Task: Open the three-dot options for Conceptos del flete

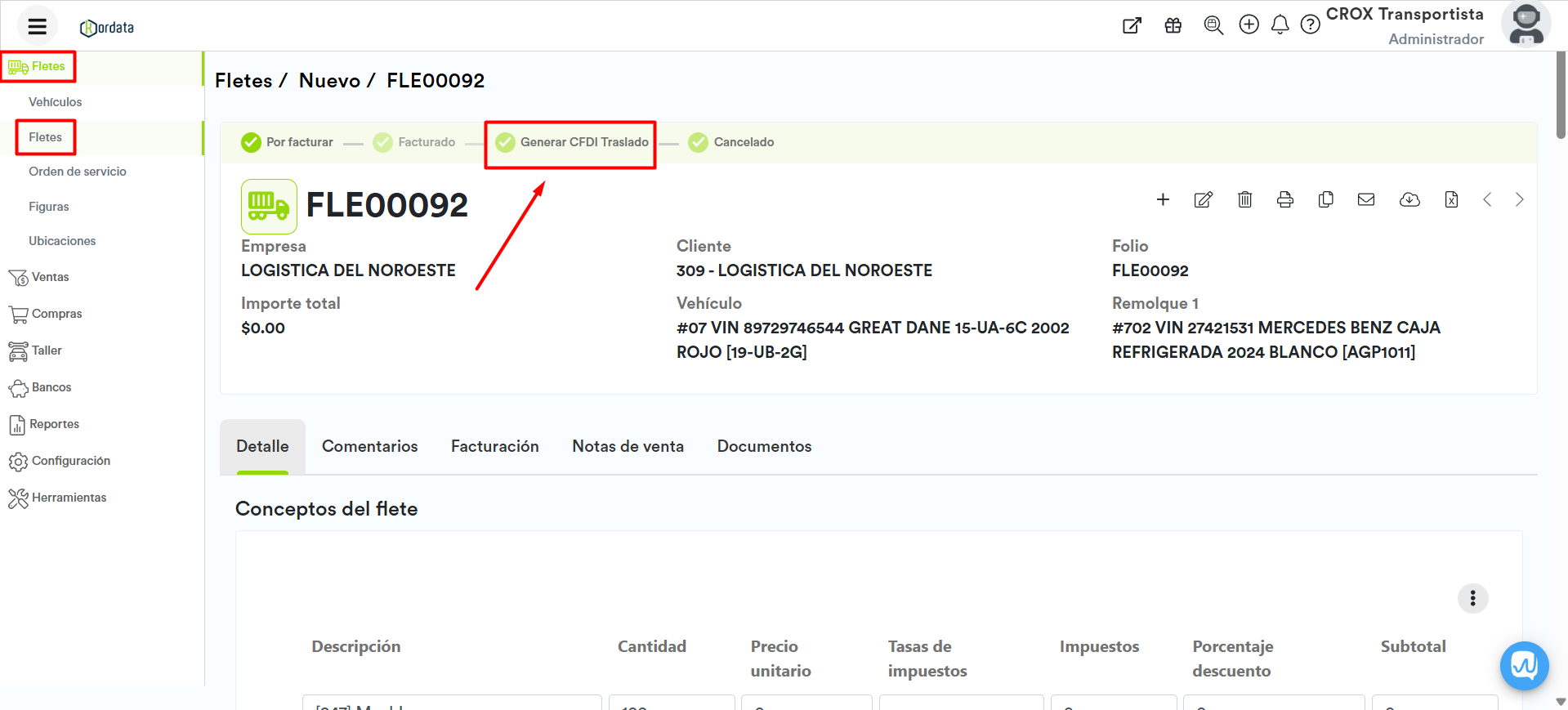Action: (x=1472, y=598)
